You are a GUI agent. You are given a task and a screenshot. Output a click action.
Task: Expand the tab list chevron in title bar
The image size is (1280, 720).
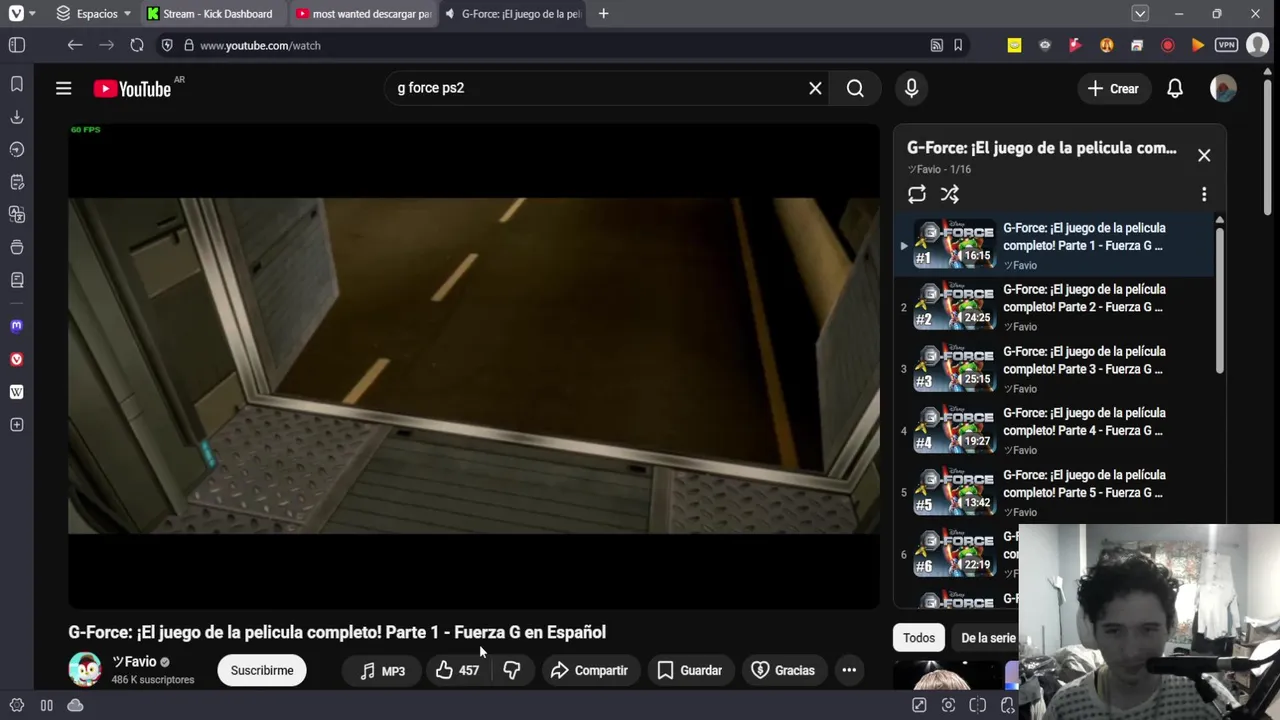point(1140,14)
